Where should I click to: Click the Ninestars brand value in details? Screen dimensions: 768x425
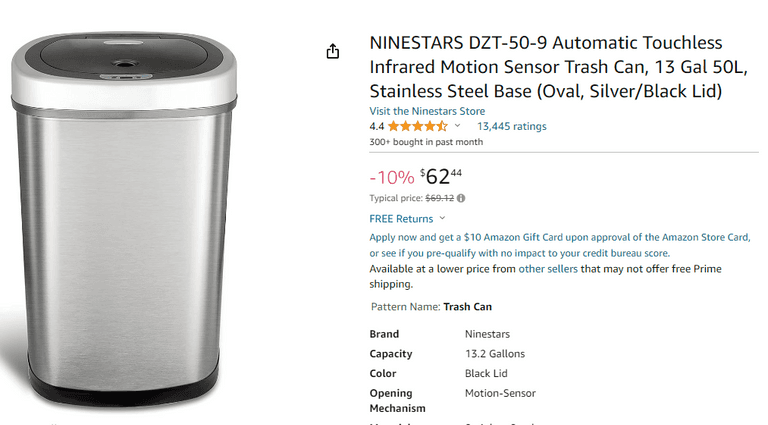coord(487,334)
